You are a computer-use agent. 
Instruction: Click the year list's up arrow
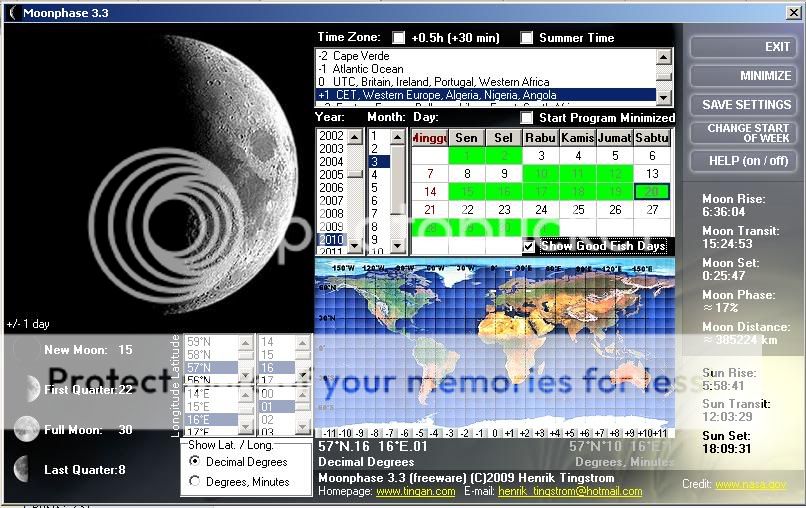[x=355, y=137]
